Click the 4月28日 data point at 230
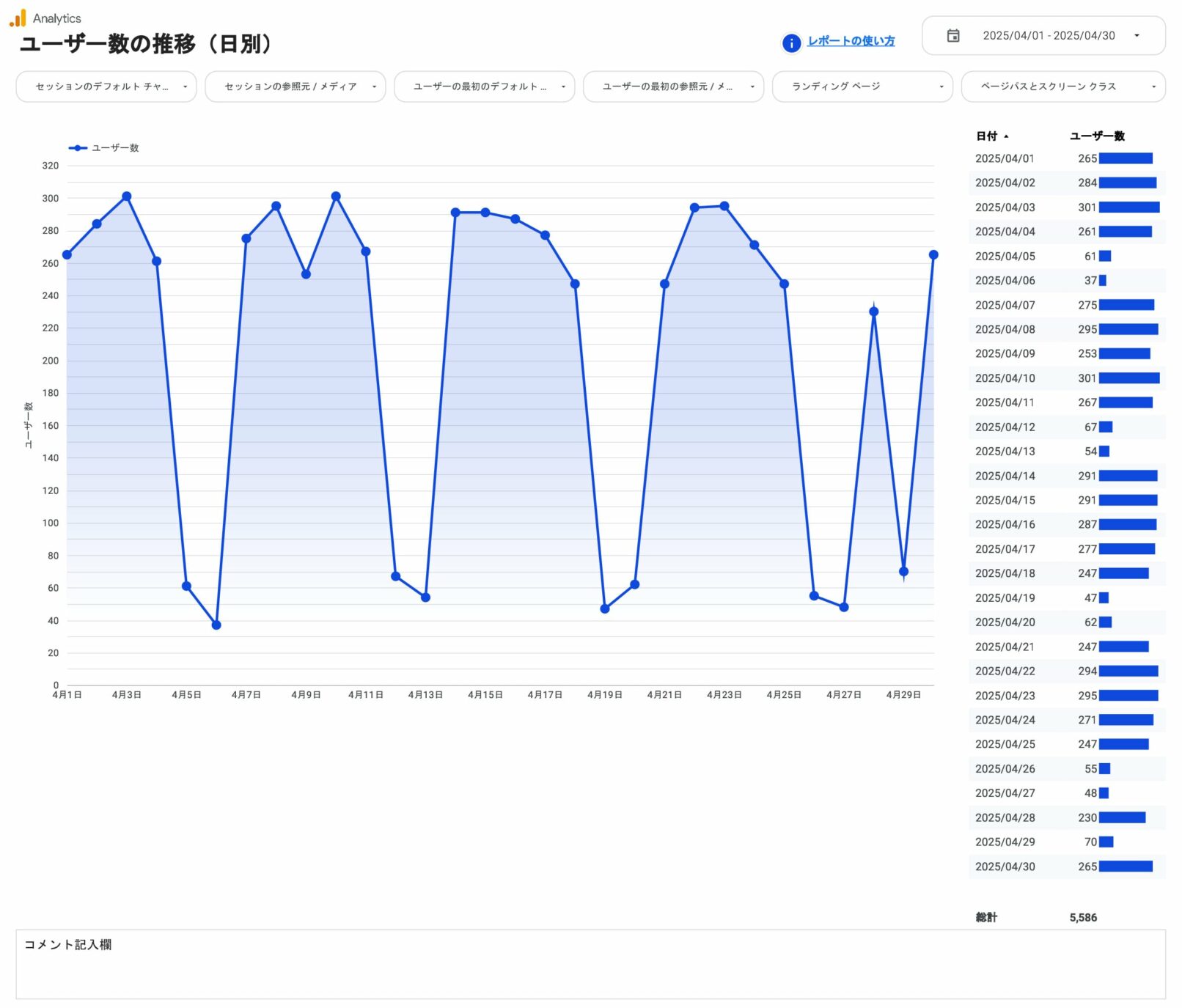The image size is (1182, 1008). click(873, 312)
